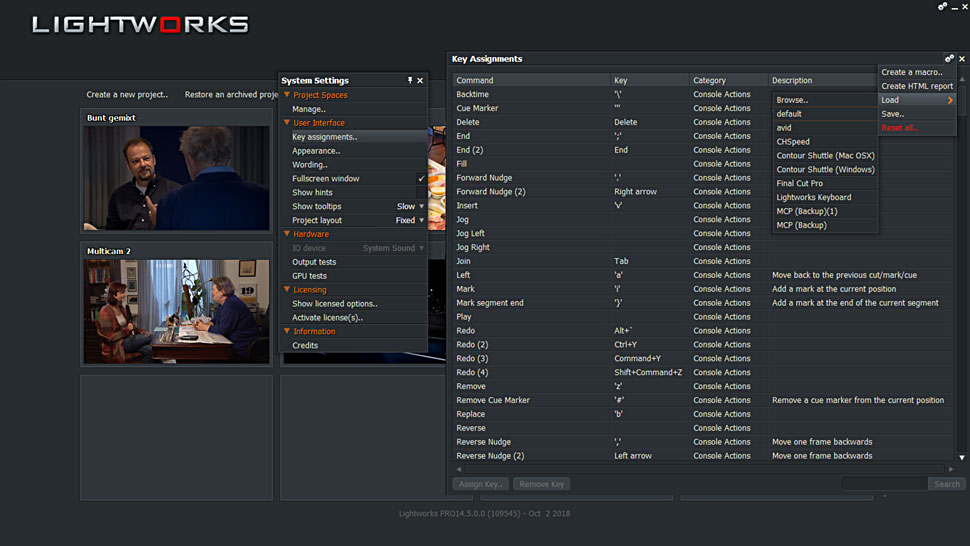Load Contour Shuttle (Mac OSX) preset
Image resolution: width=970 pixels, height=546 pixels.
click(x=826, y=156)
